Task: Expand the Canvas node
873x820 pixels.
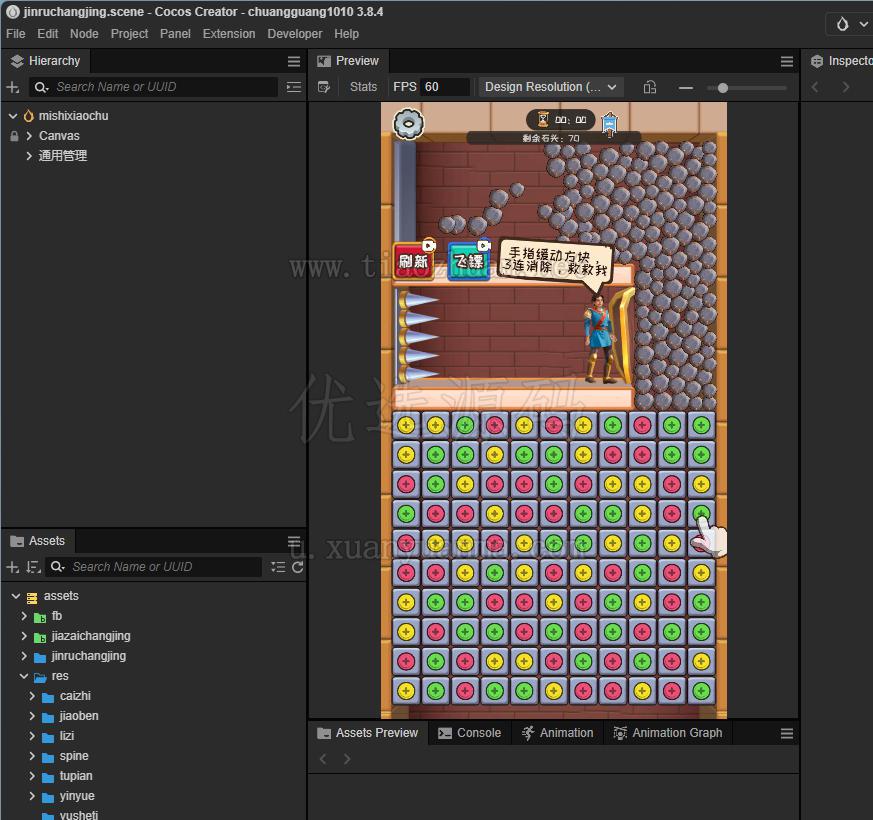Action: [x=29, y=136]
